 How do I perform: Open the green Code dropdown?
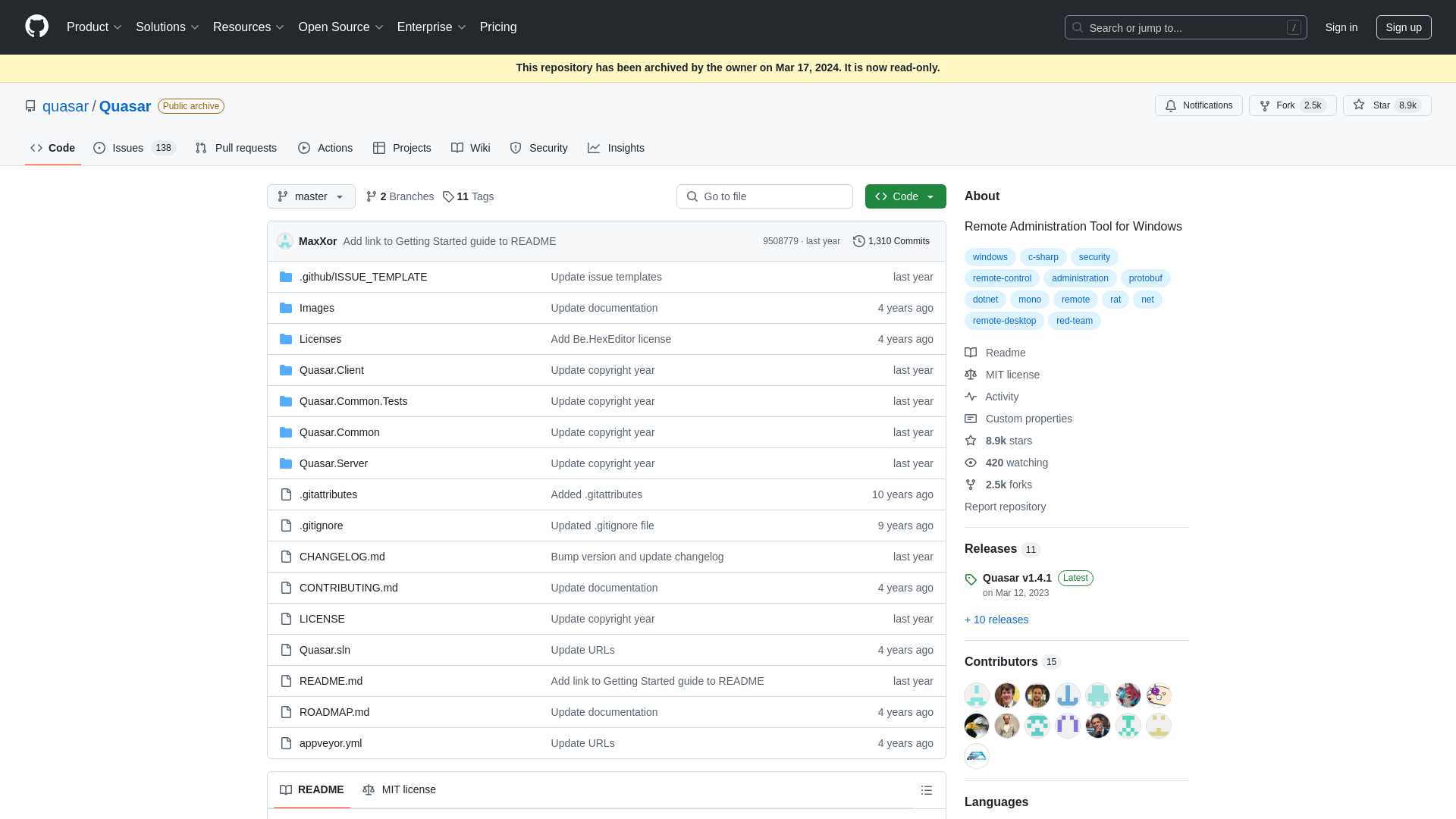click(x=905, y=196)
